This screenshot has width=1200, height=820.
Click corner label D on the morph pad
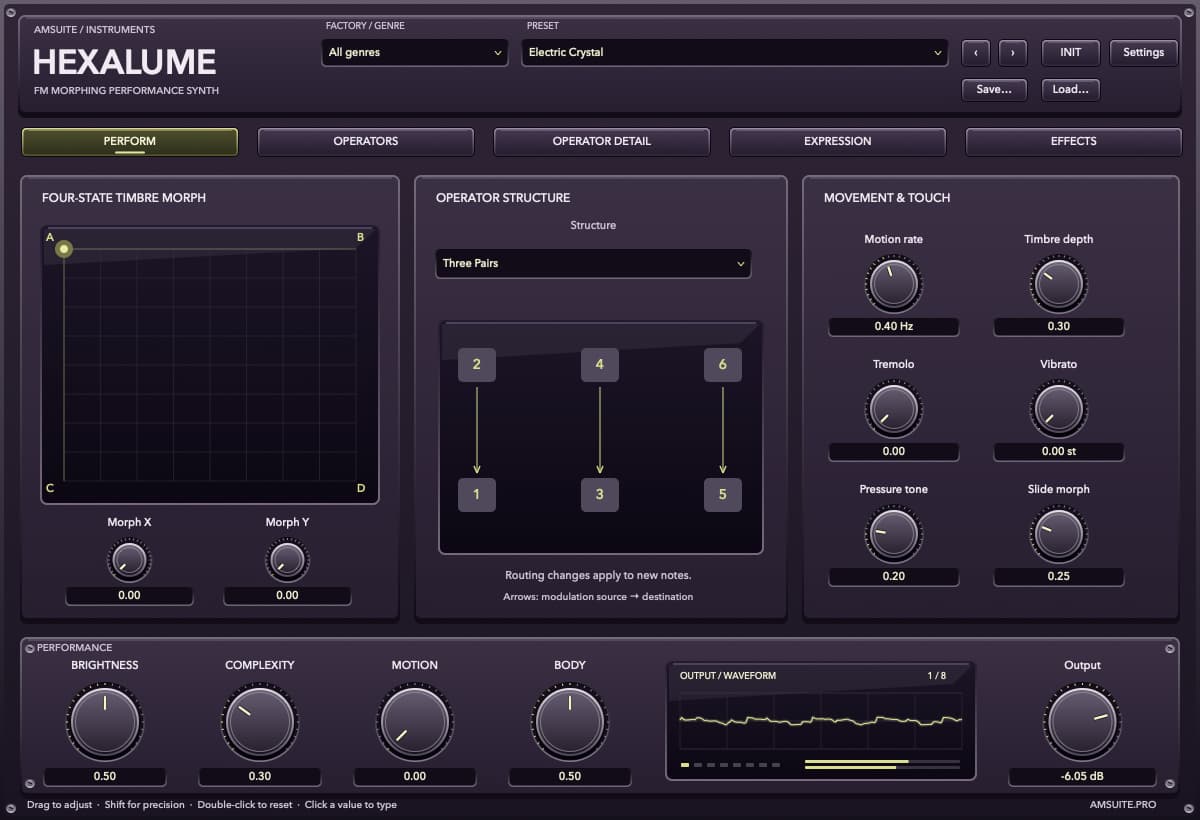tap(361, 489)
